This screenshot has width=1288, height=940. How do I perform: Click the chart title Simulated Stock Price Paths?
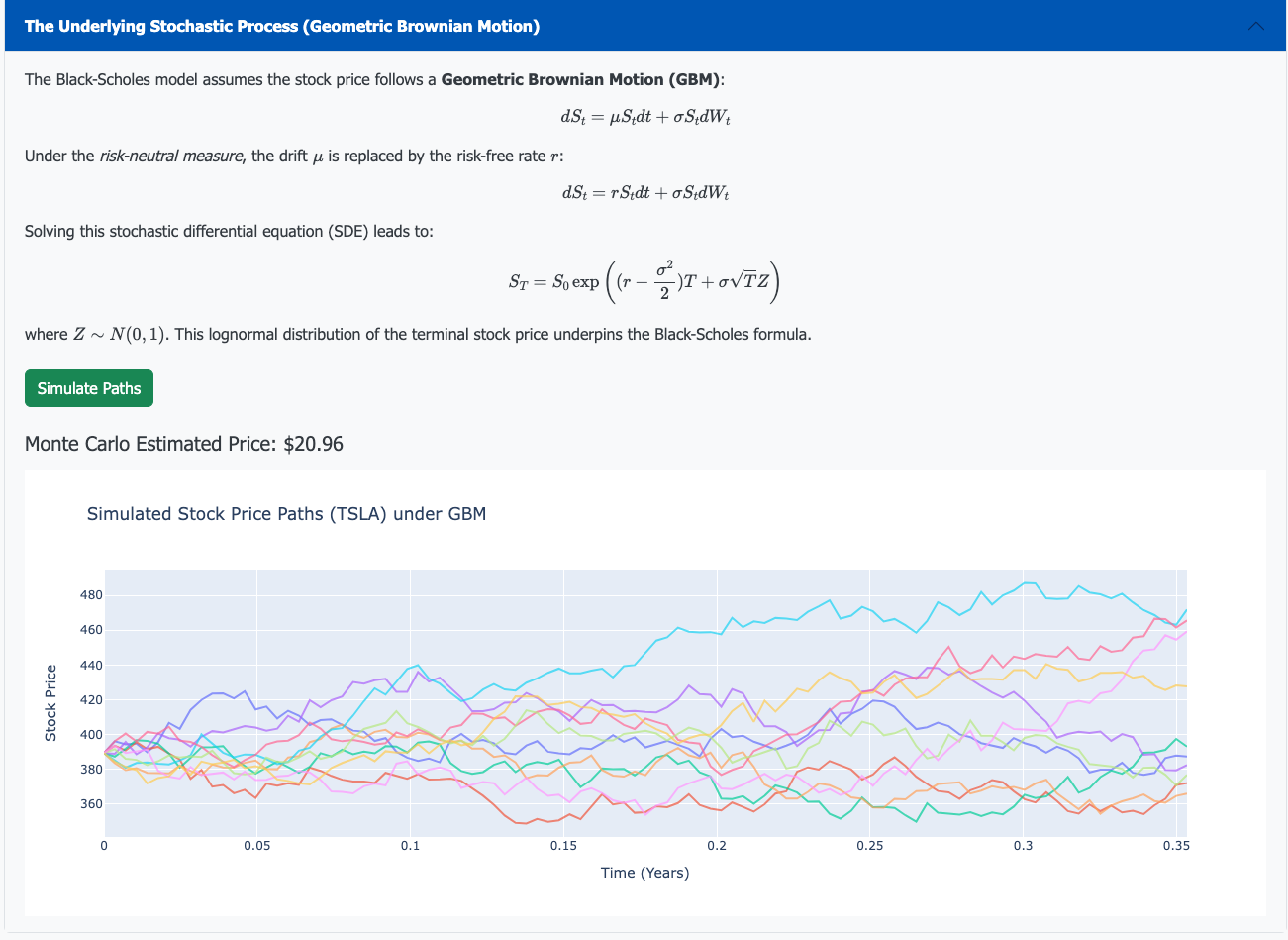pyautogui.click(x=286, y=514)
